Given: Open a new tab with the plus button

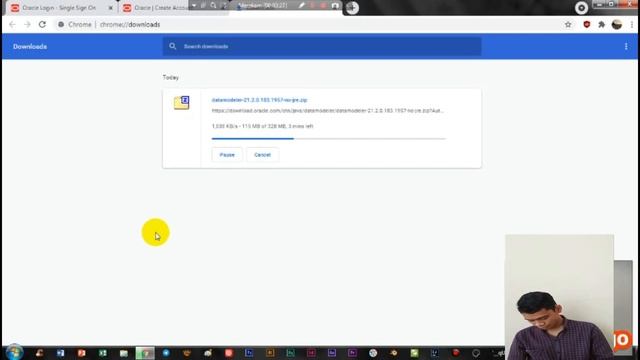Looking at the screenshot, I should [352, 8].
